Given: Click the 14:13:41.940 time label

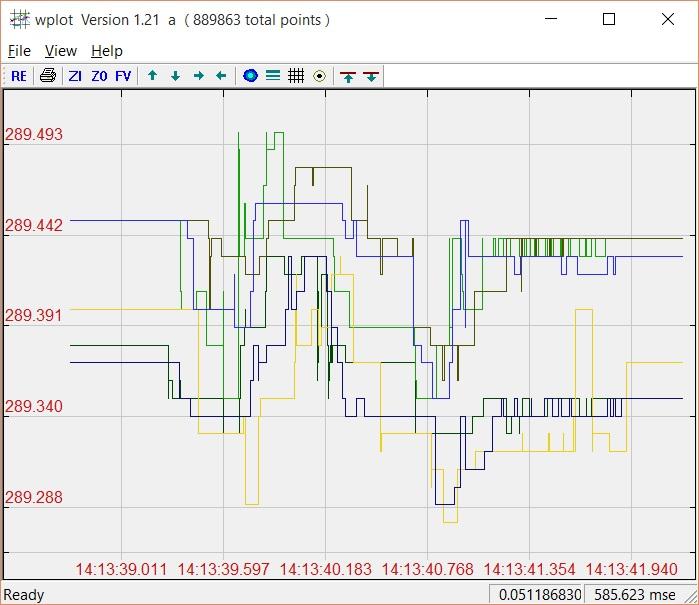Looking at the screenshot, I should point(631,569).
